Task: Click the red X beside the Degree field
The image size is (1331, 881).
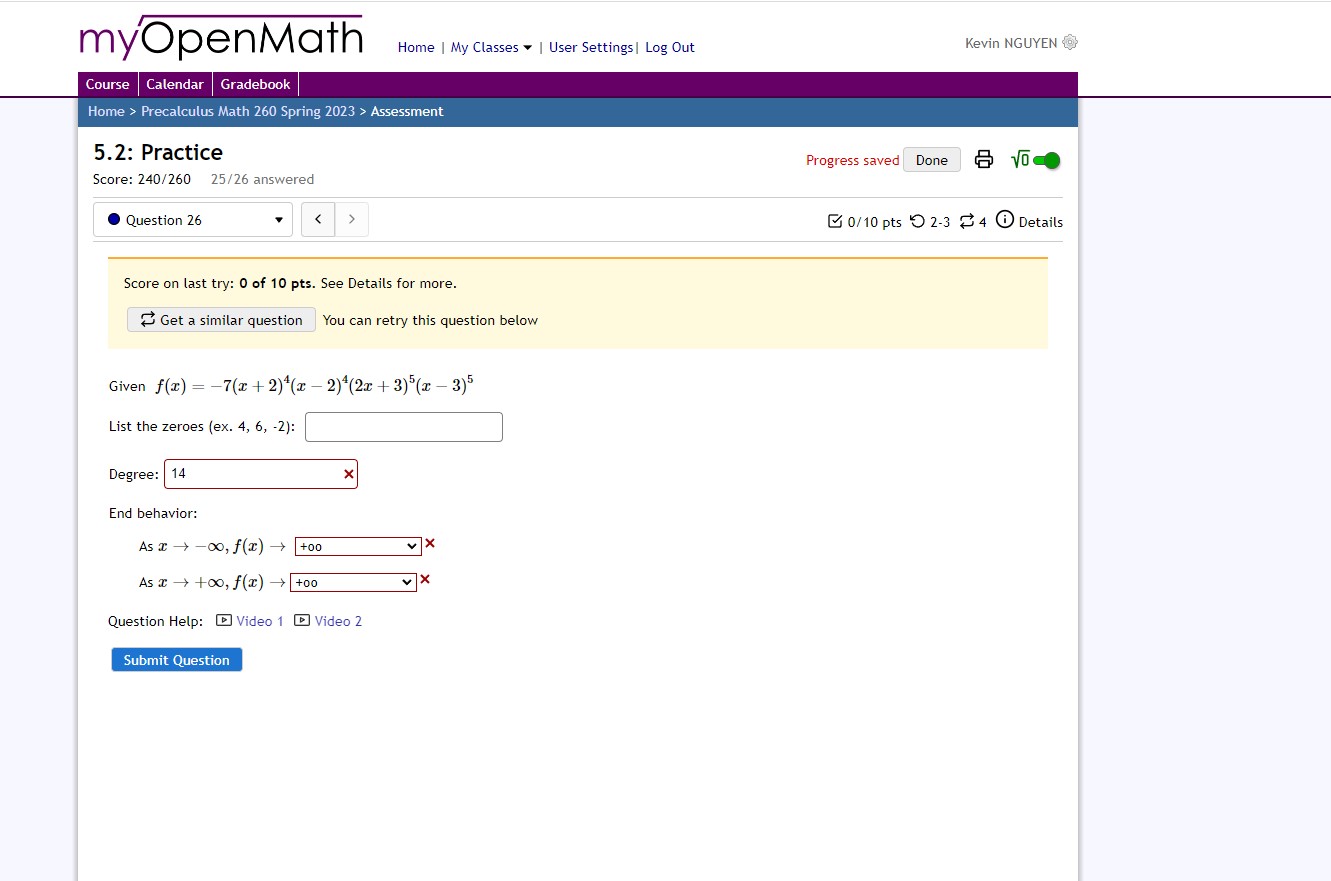Action: pyautogui.click(x=347, y=473)
